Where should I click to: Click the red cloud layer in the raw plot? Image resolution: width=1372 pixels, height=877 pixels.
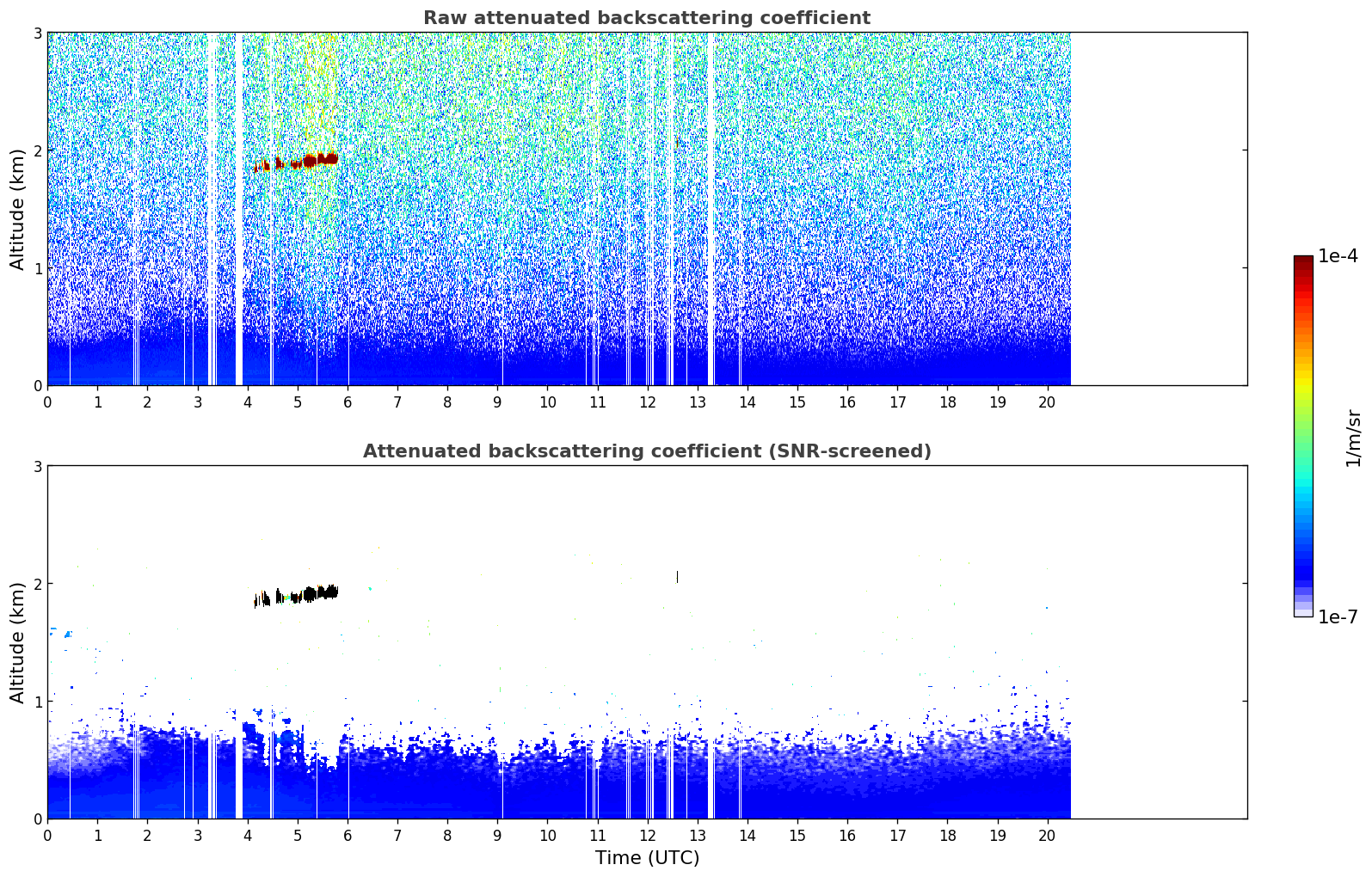[298, 162]
